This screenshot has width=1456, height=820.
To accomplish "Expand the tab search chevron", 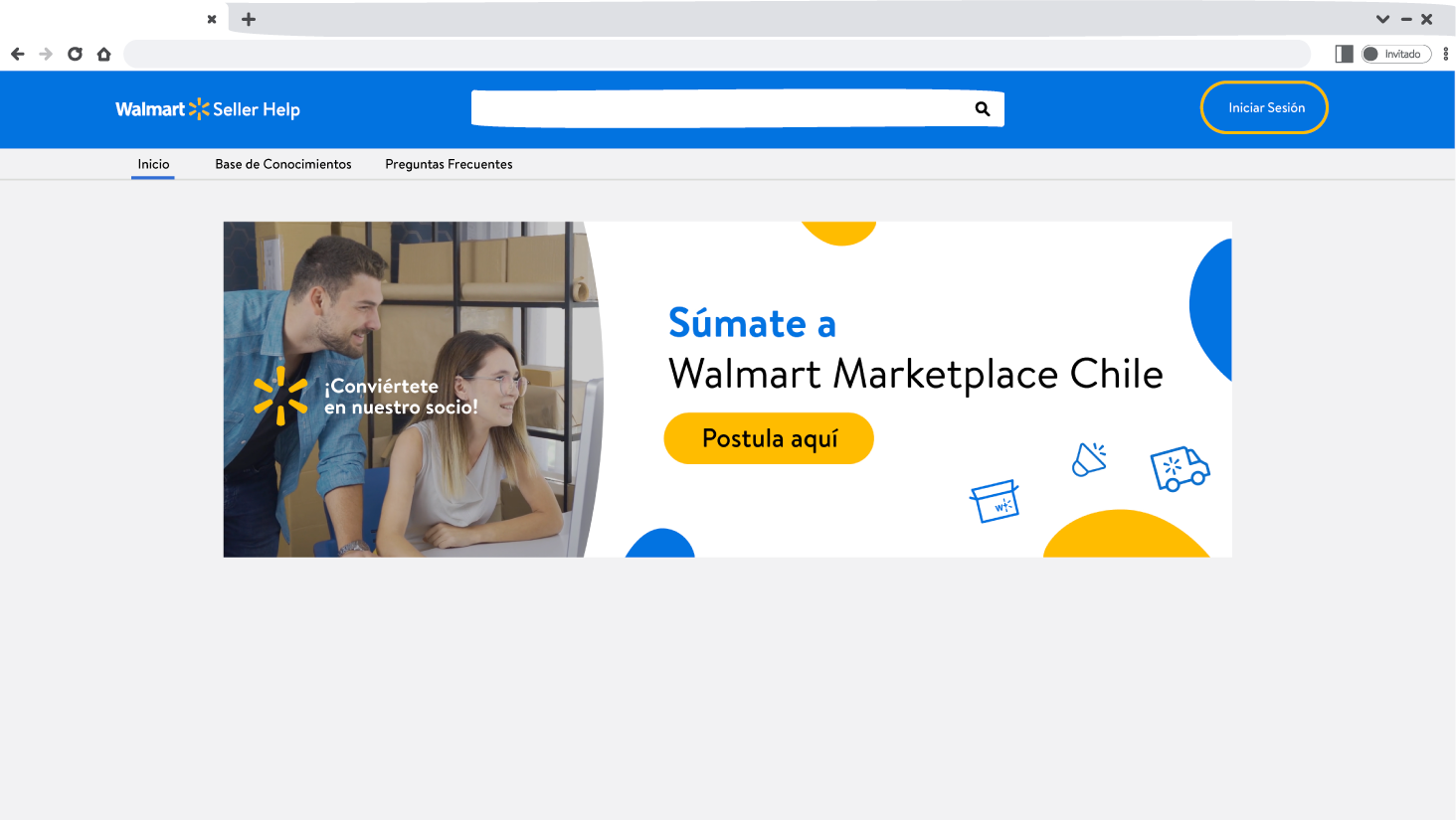I will (x=1382, y=19).
